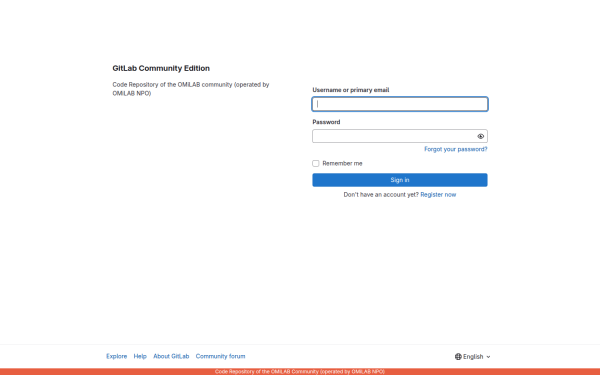Open the English language dropdown
Image resolution: width=600 pixels, height=375 pixels.
pos(473,357)
